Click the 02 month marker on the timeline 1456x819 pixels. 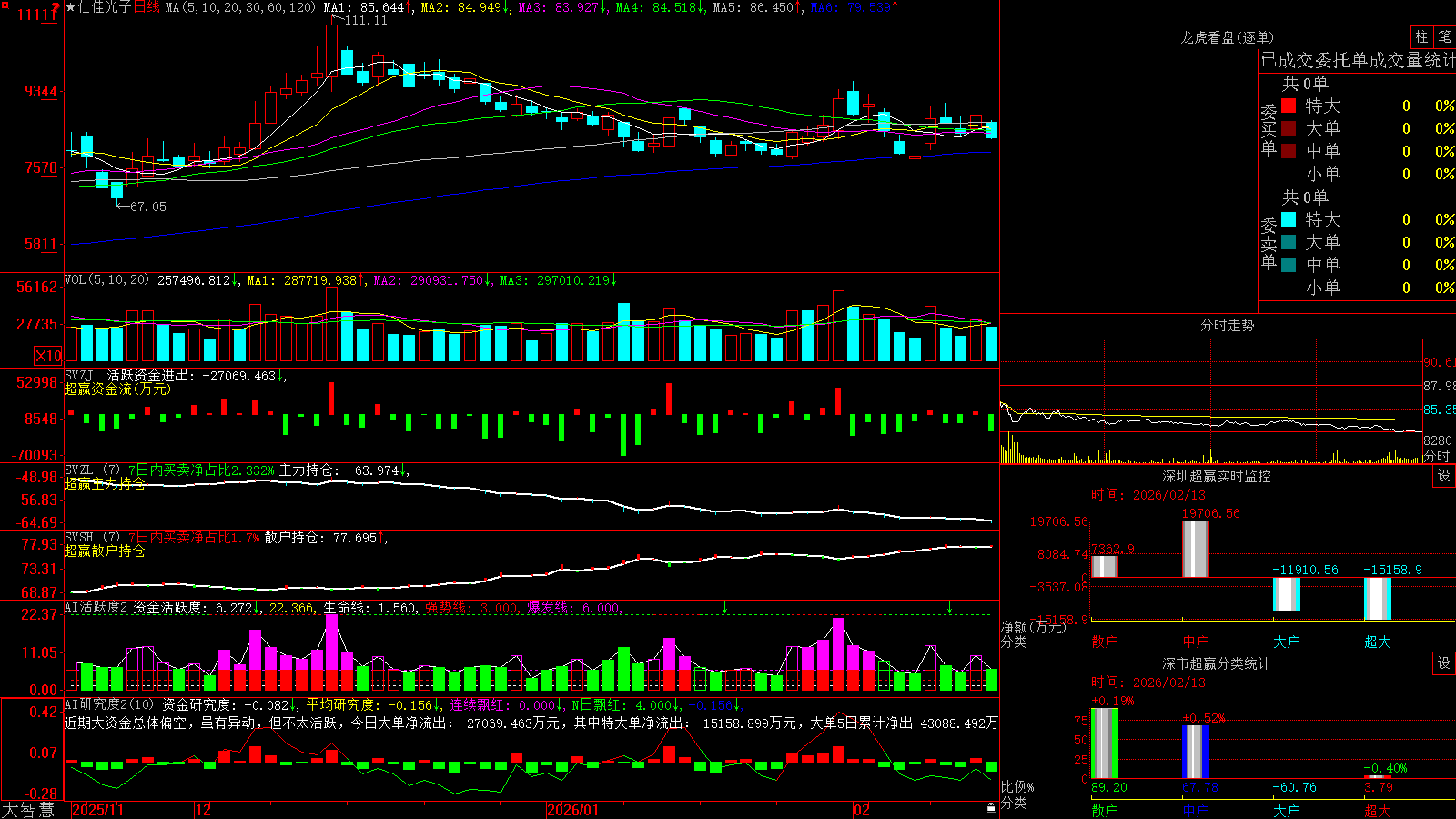pos(862,810)
